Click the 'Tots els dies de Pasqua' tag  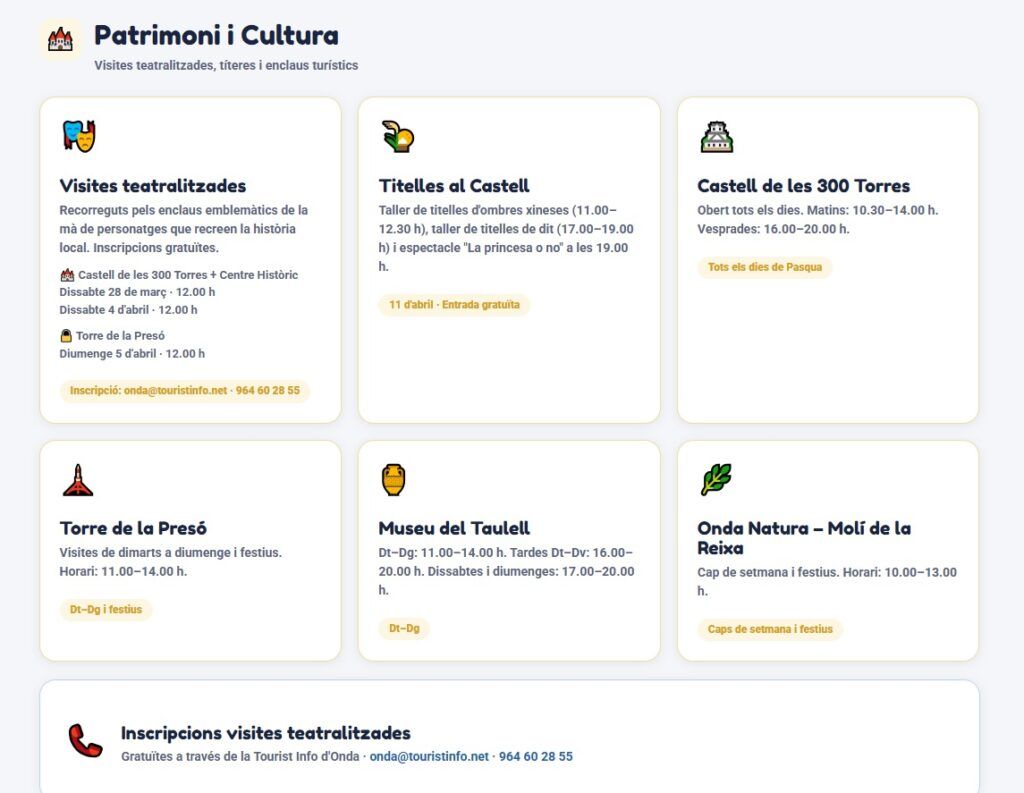tap(764, 267)
